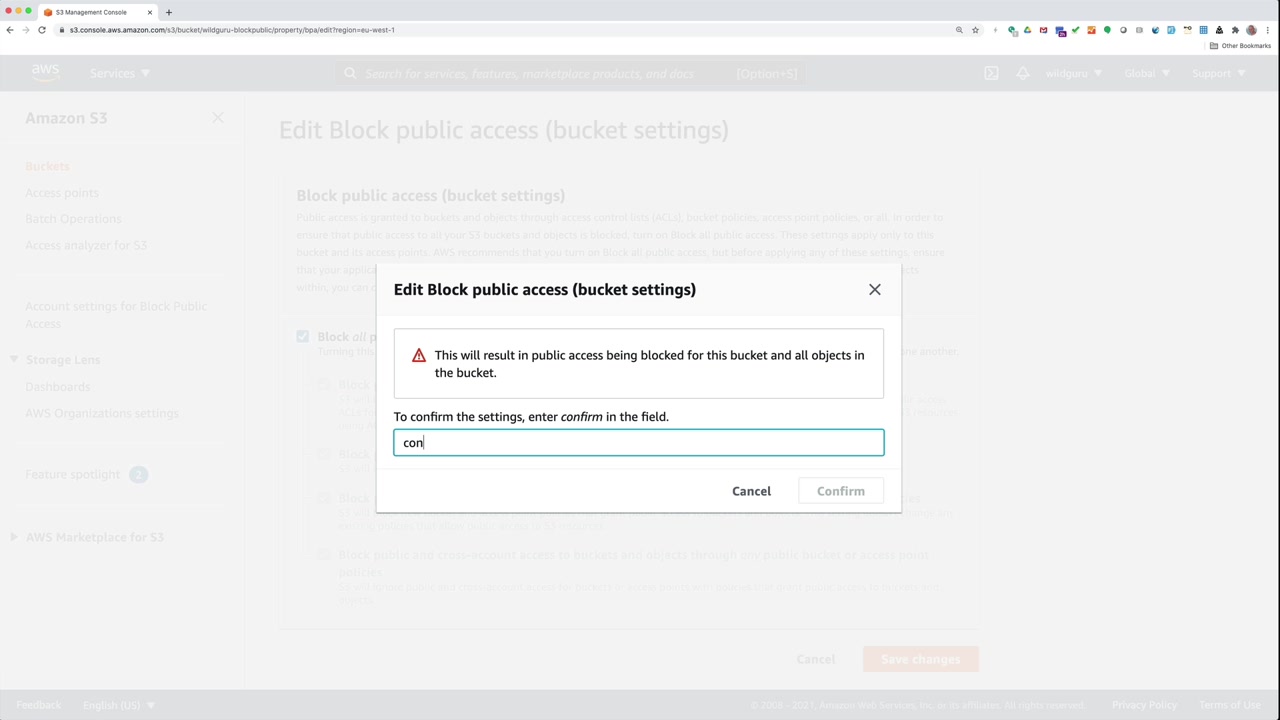
Task: Open the Google Drive extension icon
Action: [1027, 30]
